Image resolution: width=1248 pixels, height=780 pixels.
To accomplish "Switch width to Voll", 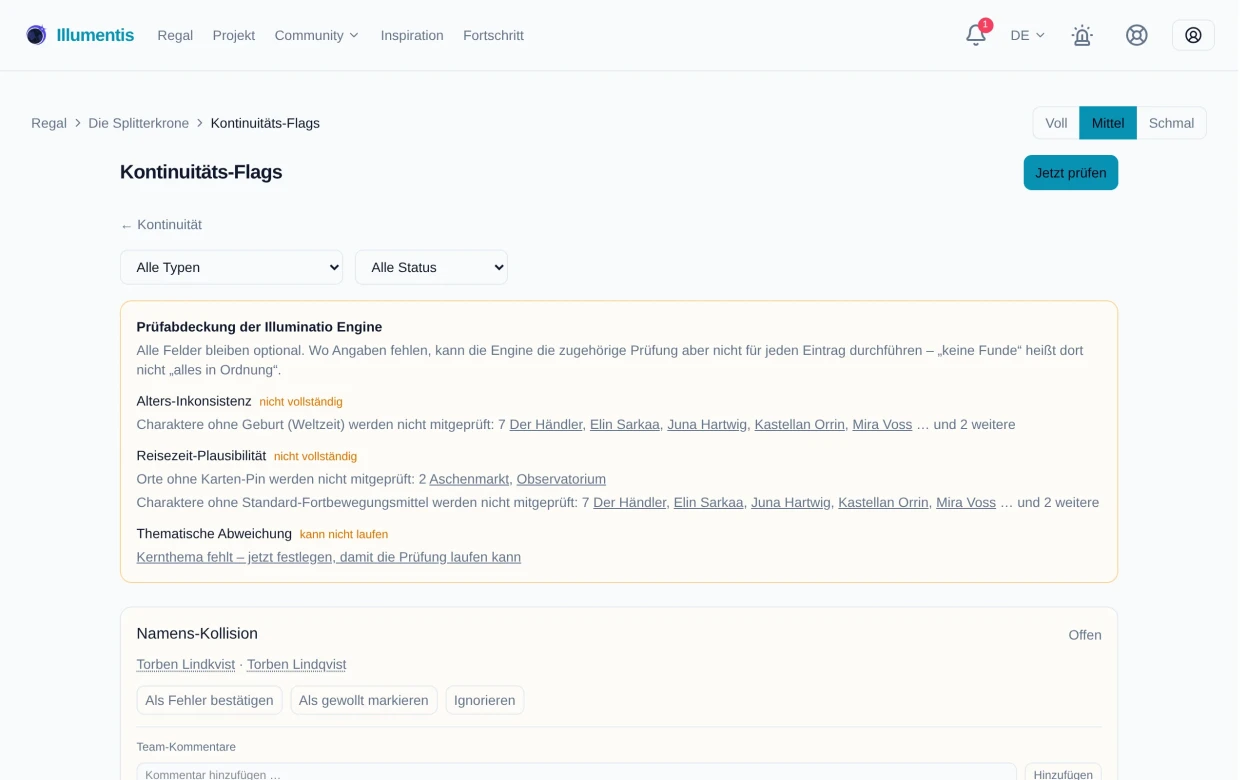I will (1056, 123).
